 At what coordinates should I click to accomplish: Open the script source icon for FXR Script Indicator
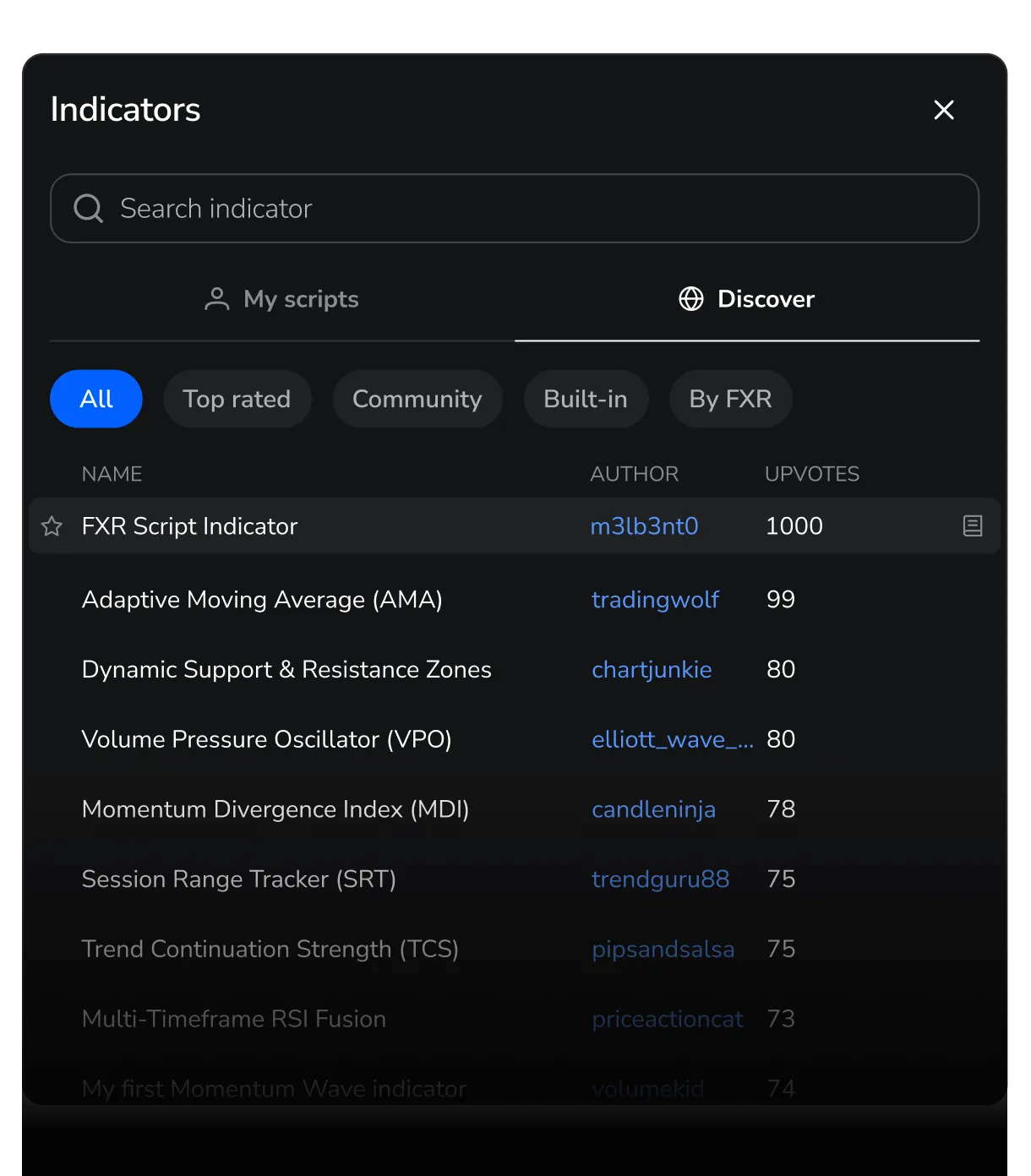click(x=972, y=525)
